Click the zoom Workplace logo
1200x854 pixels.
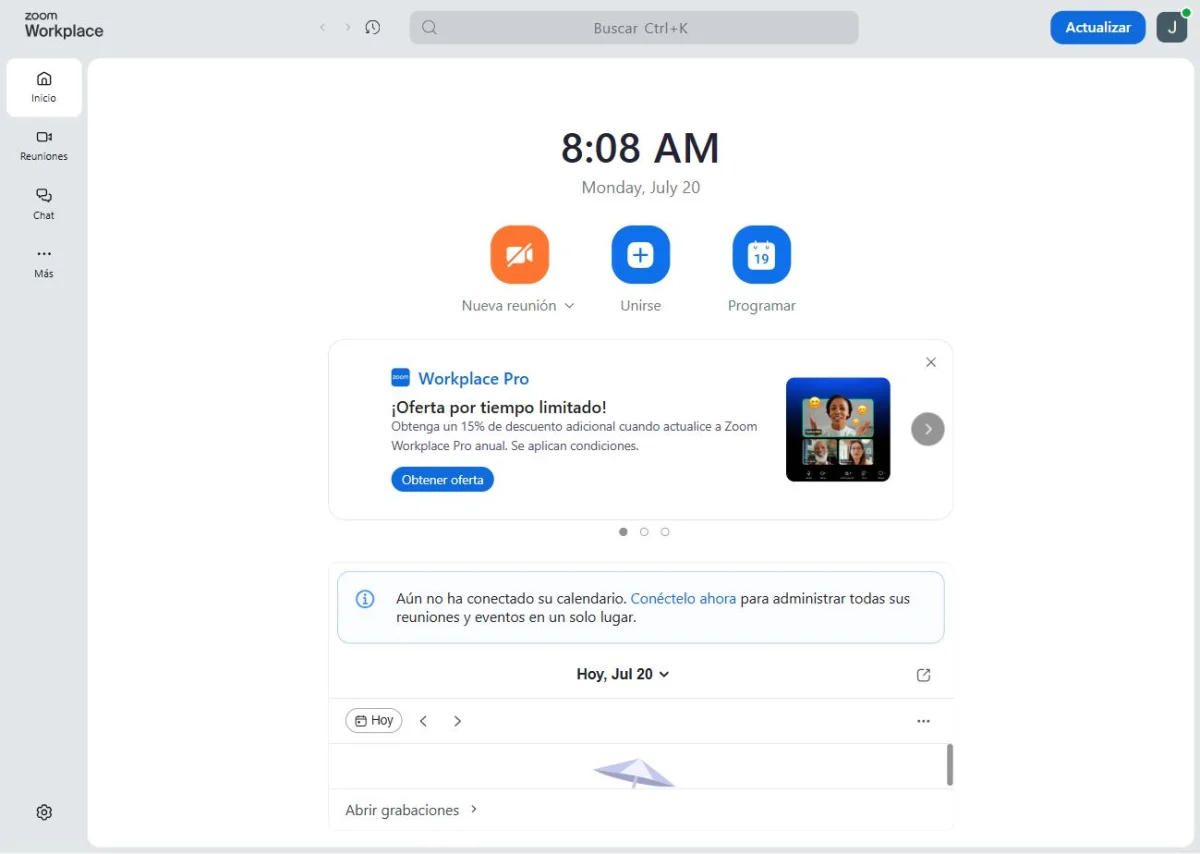[64, 26]
